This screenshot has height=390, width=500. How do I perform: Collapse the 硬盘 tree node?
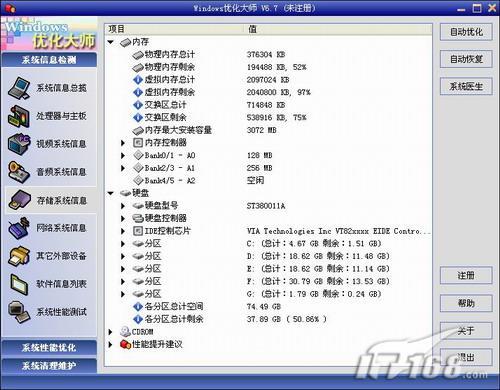tap(111, 193)
